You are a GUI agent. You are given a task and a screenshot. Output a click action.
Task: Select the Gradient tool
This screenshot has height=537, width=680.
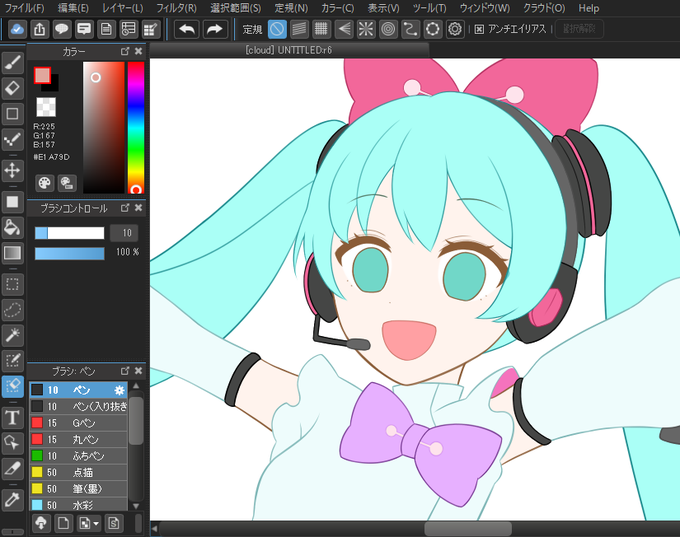12,252
